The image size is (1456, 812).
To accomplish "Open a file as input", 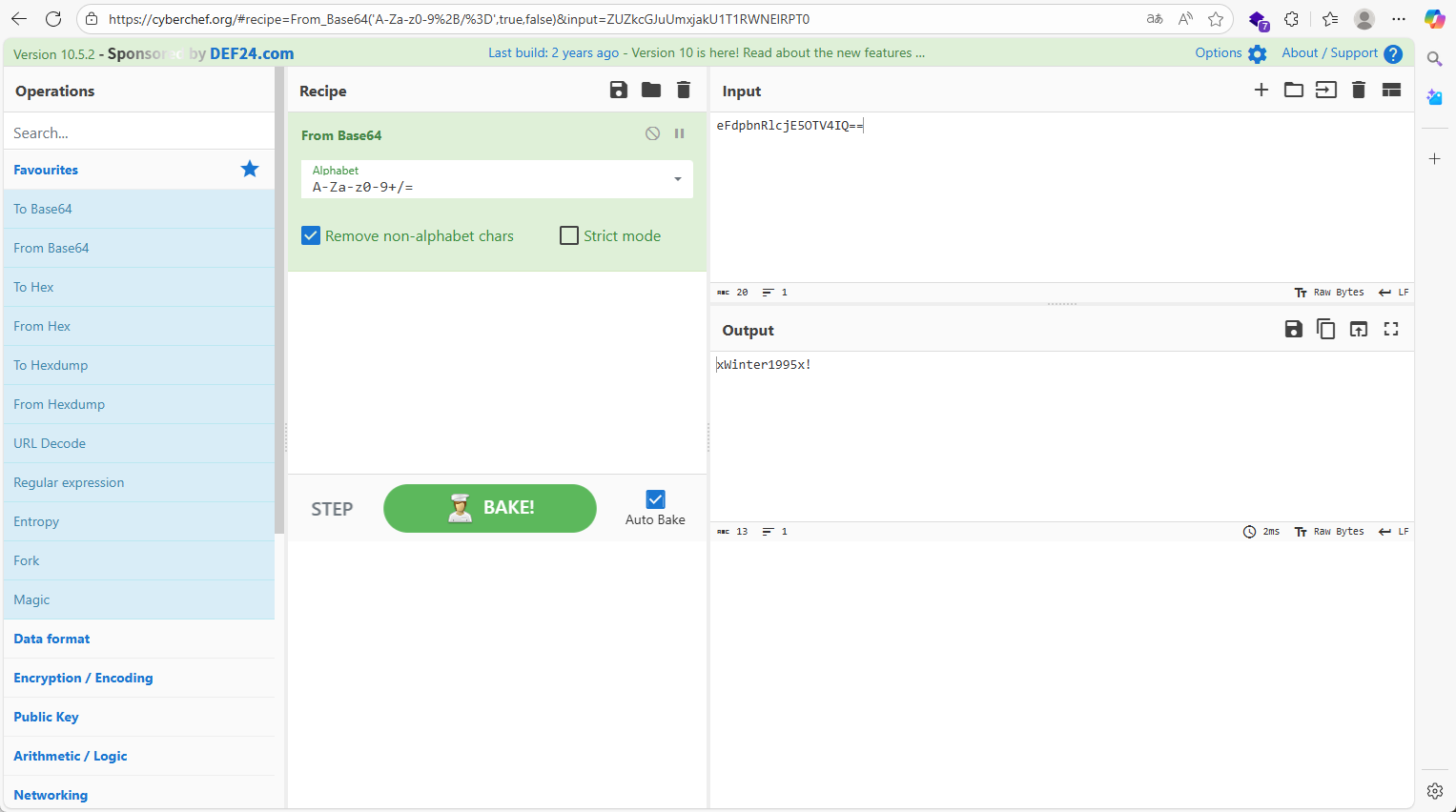I will coord(1326,90).
